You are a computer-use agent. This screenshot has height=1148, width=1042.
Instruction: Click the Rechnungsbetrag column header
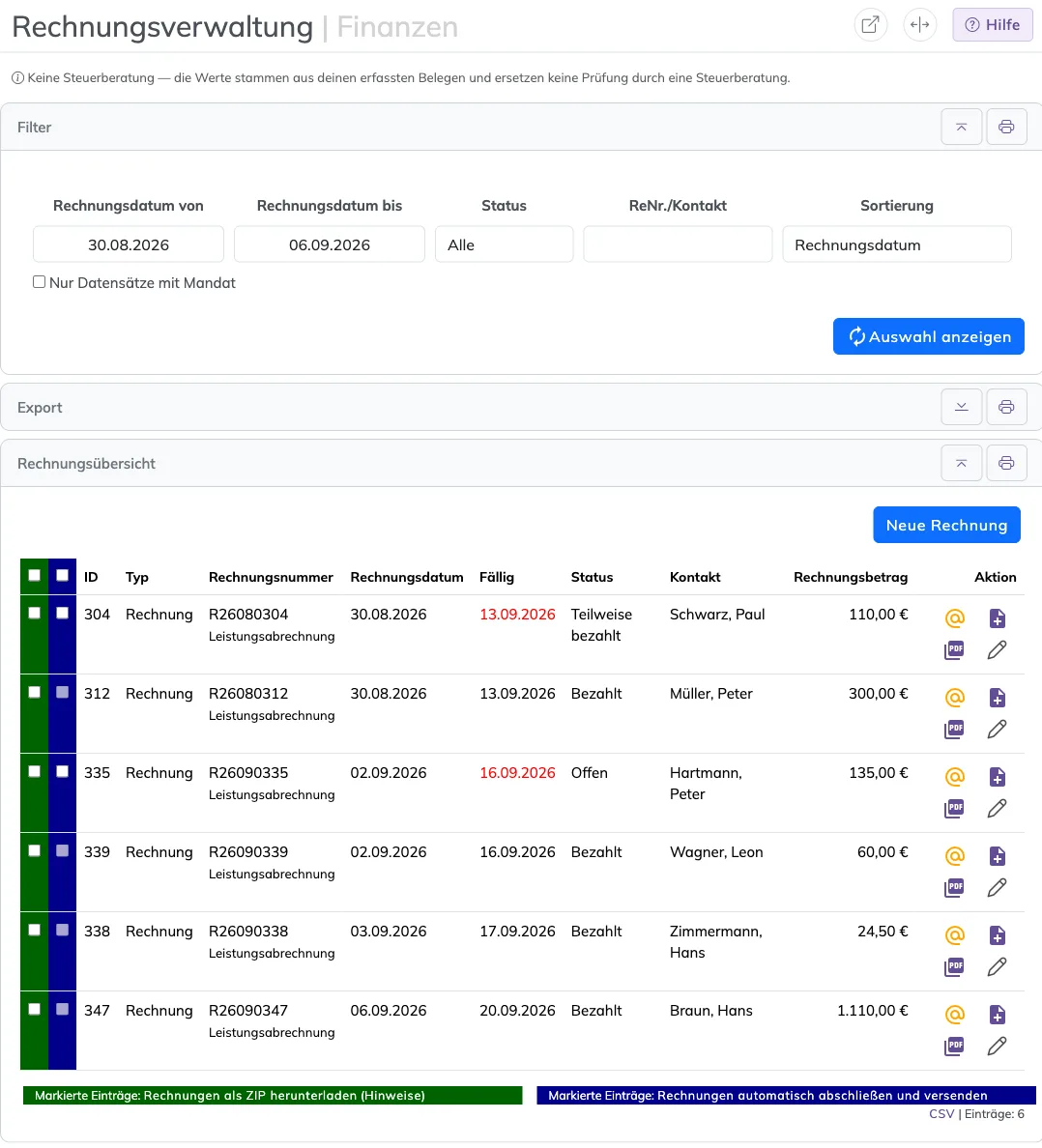coord(851,577)
